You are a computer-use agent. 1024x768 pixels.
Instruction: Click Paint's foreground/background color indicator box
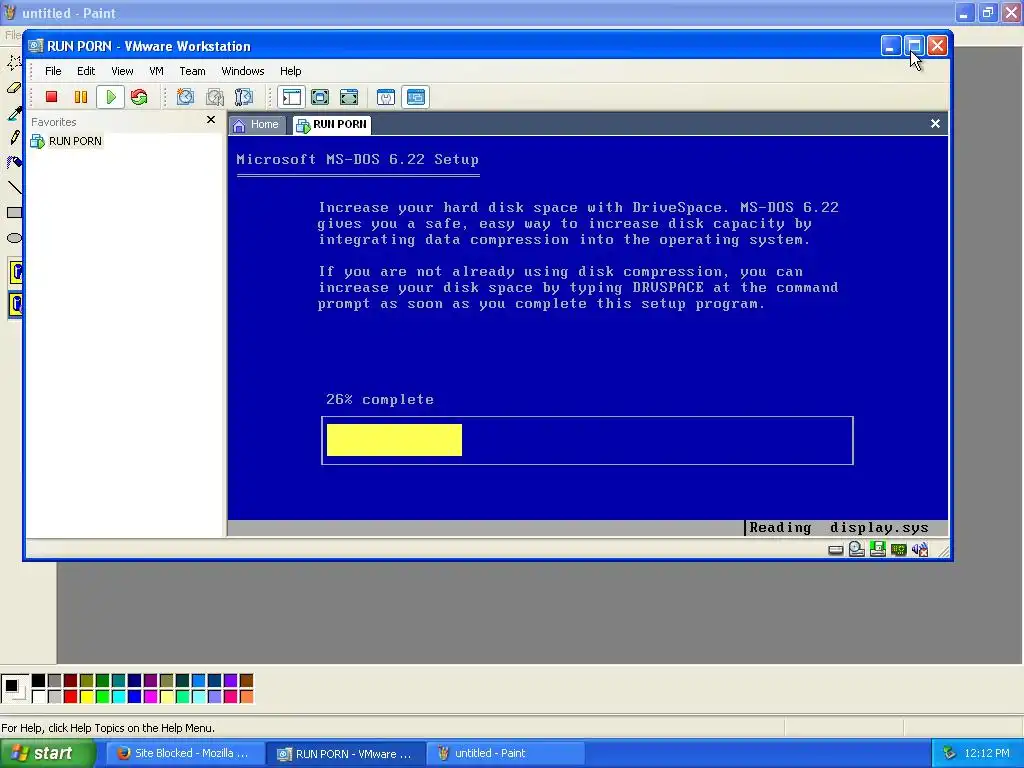14,689
